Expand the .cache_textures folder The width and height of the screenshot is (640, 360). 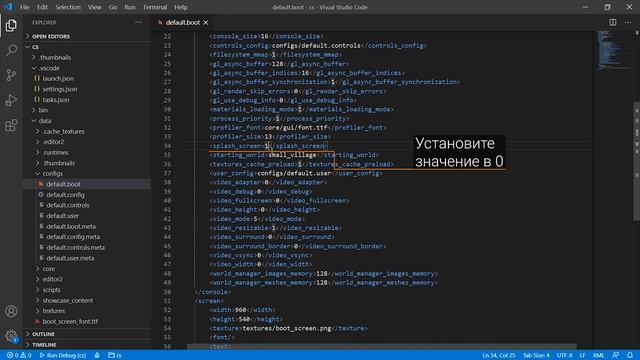tap(87, 131)
